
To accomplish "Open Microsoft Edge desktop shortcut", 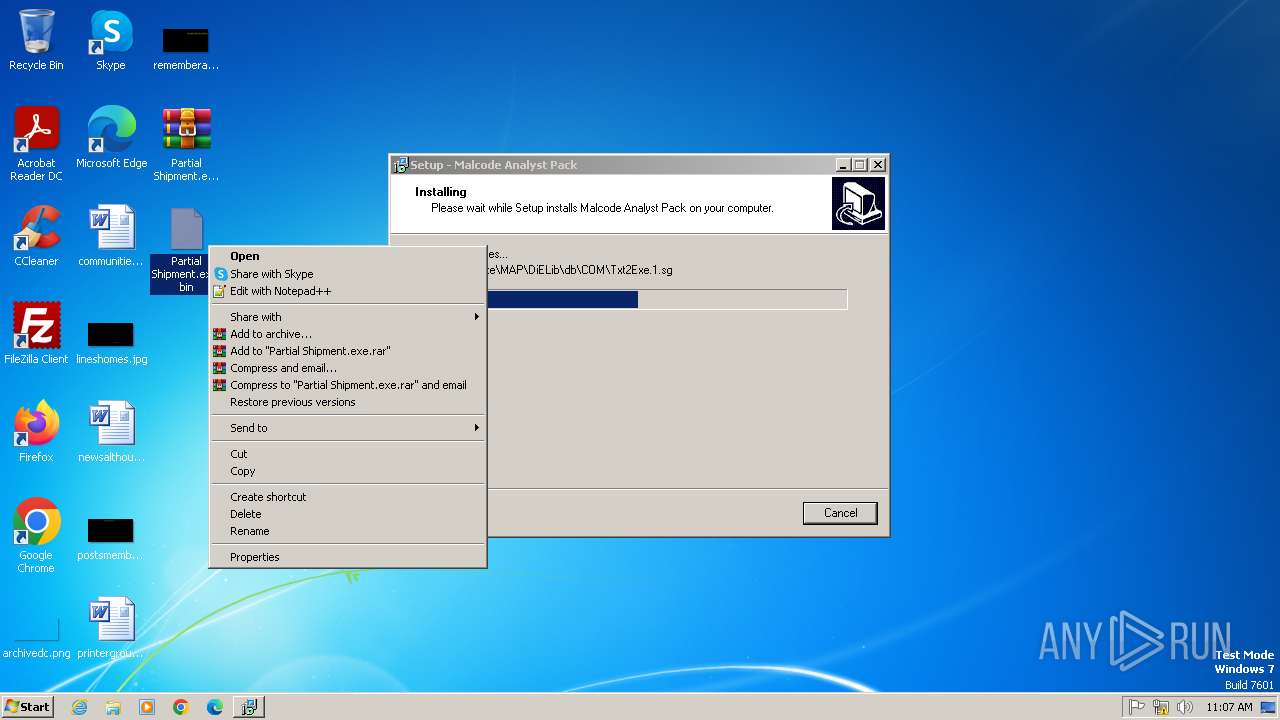I will 111,138.
